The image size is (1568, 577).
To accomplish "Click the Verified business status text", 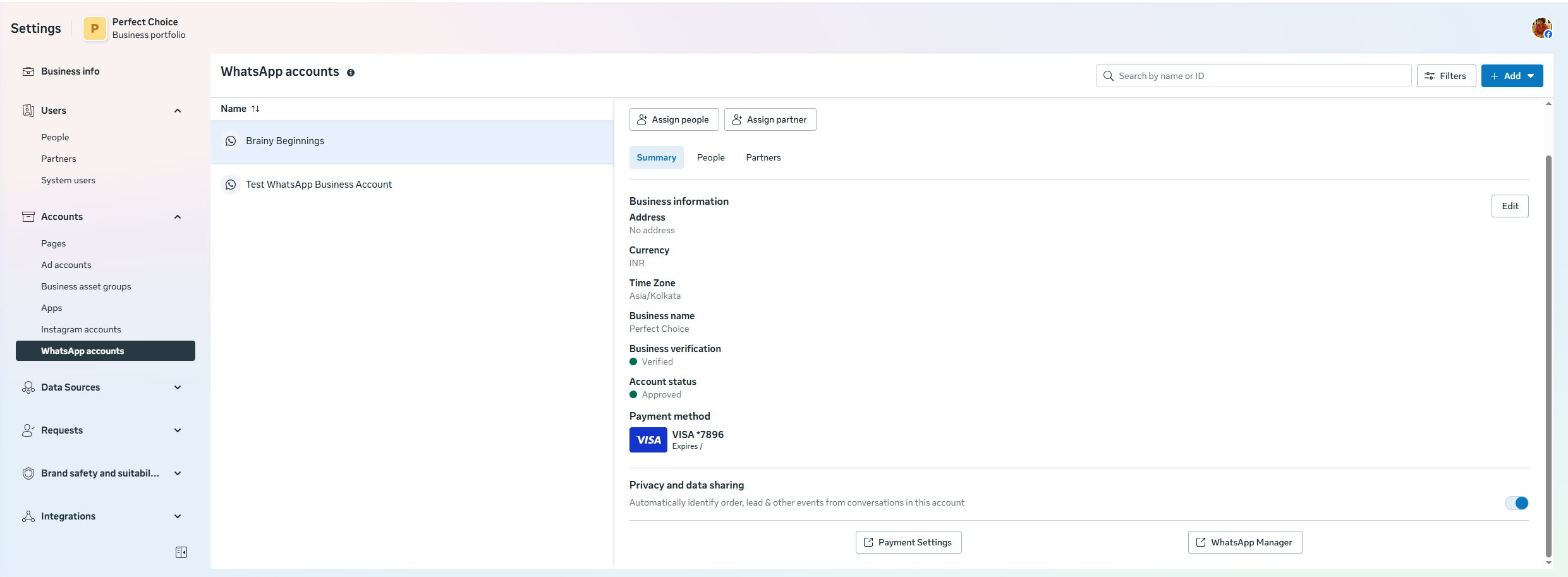I will (x=657, y=361).
